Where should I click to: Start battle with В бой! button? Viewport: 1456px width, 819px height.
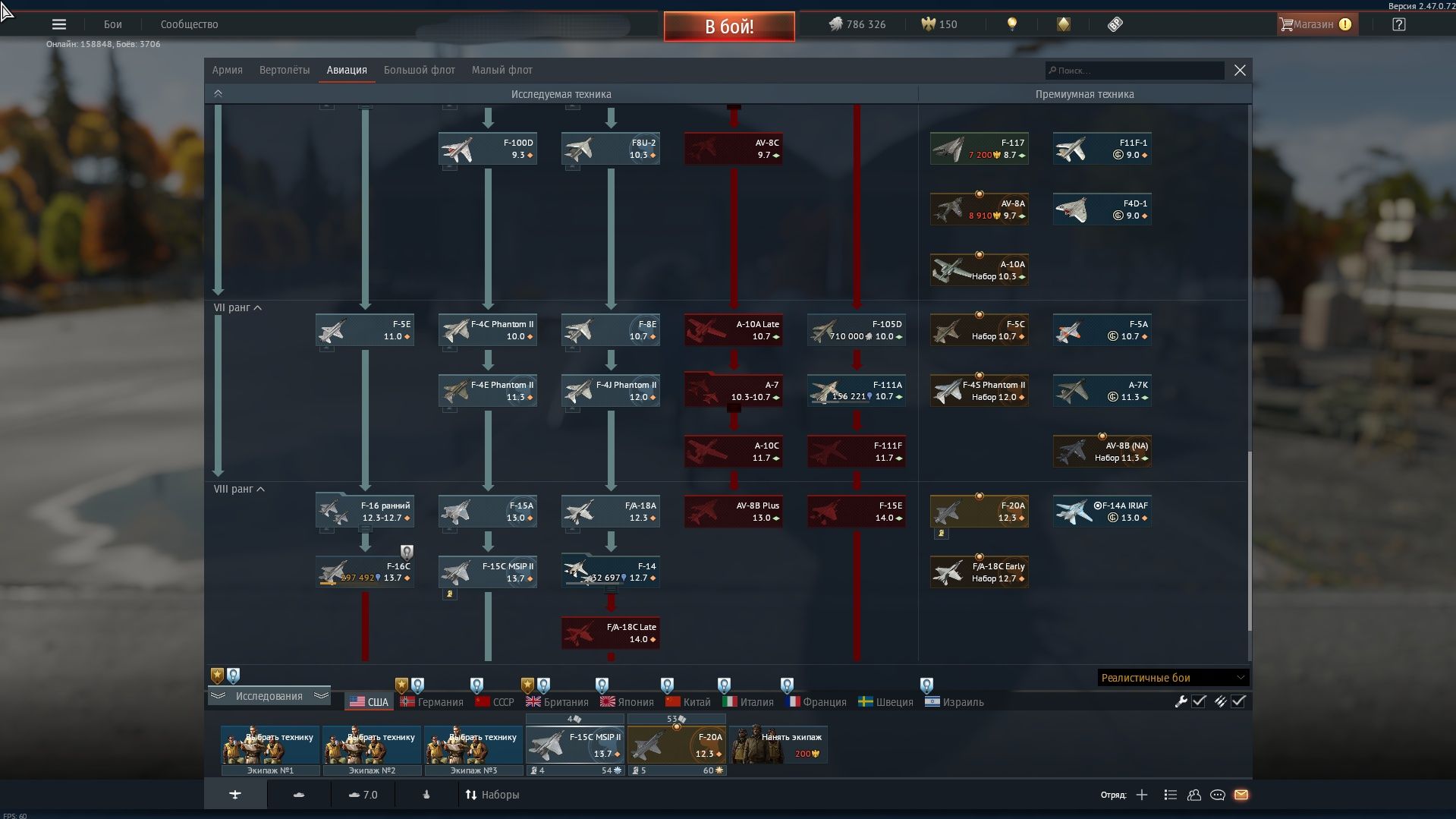click(729, 27)
